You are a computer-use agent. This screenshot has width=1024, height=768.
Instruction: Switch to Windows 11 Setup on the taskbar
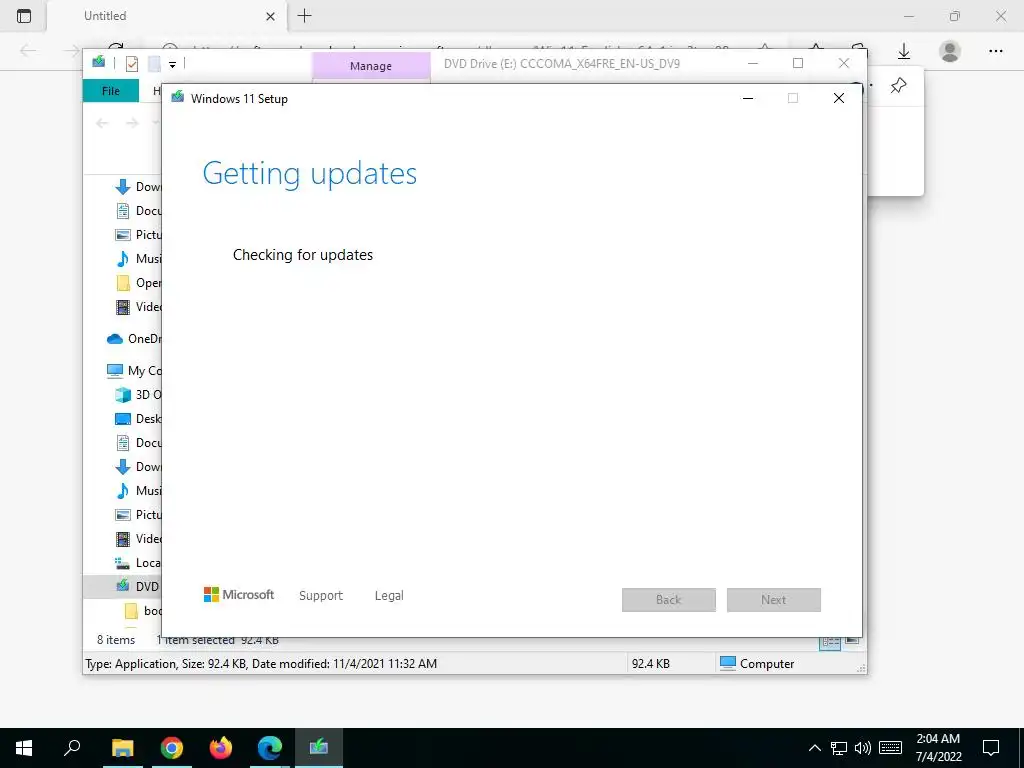[x=319, y=748]
